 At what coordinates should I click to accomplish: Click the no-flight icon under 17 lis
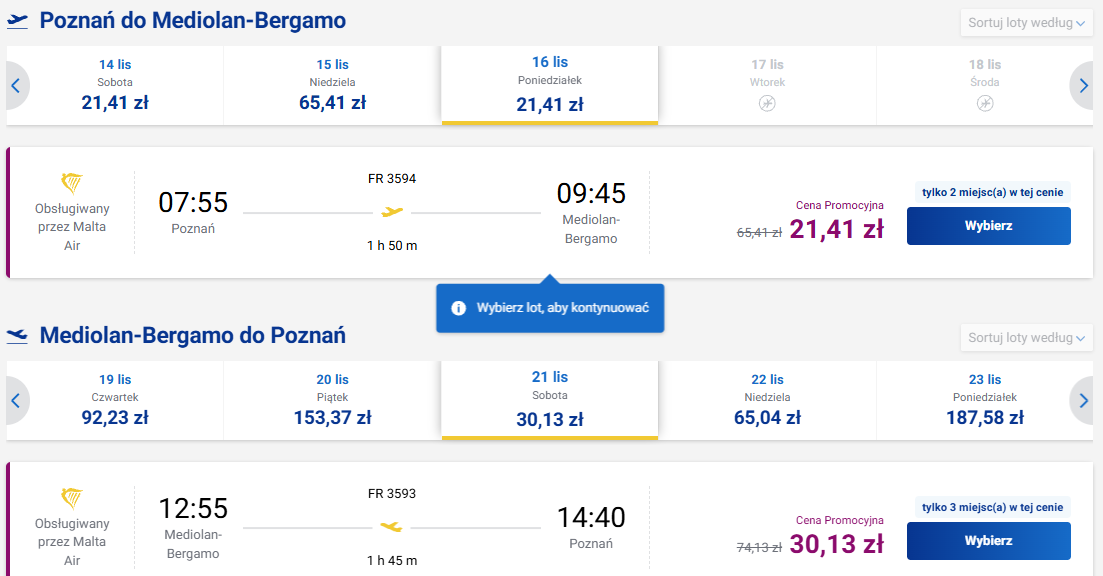(767, 103)
